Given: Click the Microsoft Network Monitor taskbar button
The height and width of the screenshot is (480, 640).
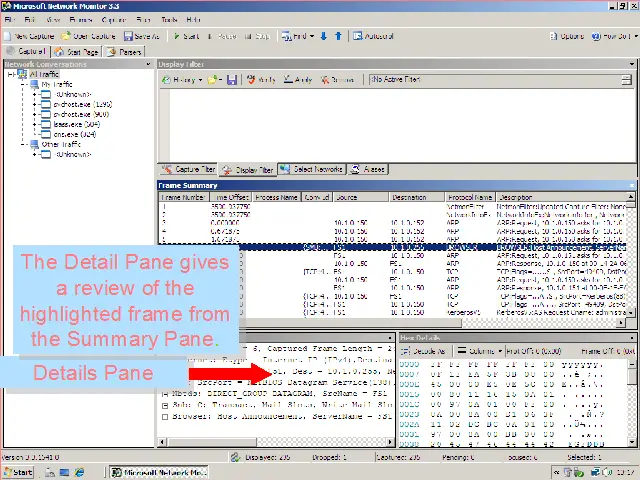Looking at the screenshot, I should point(160,472).
